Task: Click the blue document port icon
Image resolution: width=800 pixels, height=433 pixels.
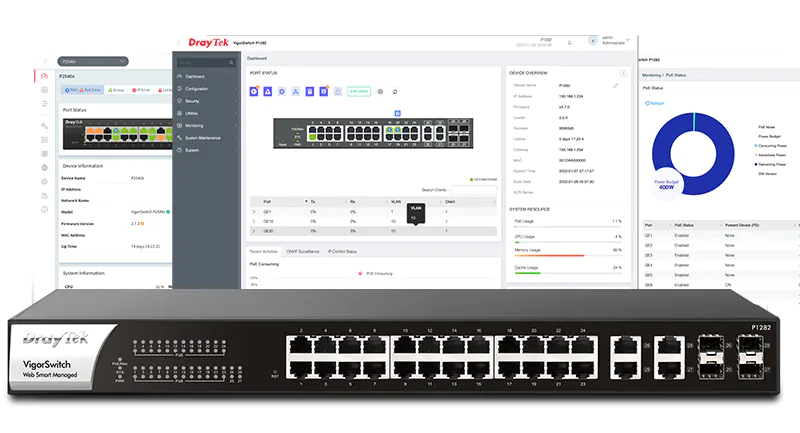Action: coord(309,91)
